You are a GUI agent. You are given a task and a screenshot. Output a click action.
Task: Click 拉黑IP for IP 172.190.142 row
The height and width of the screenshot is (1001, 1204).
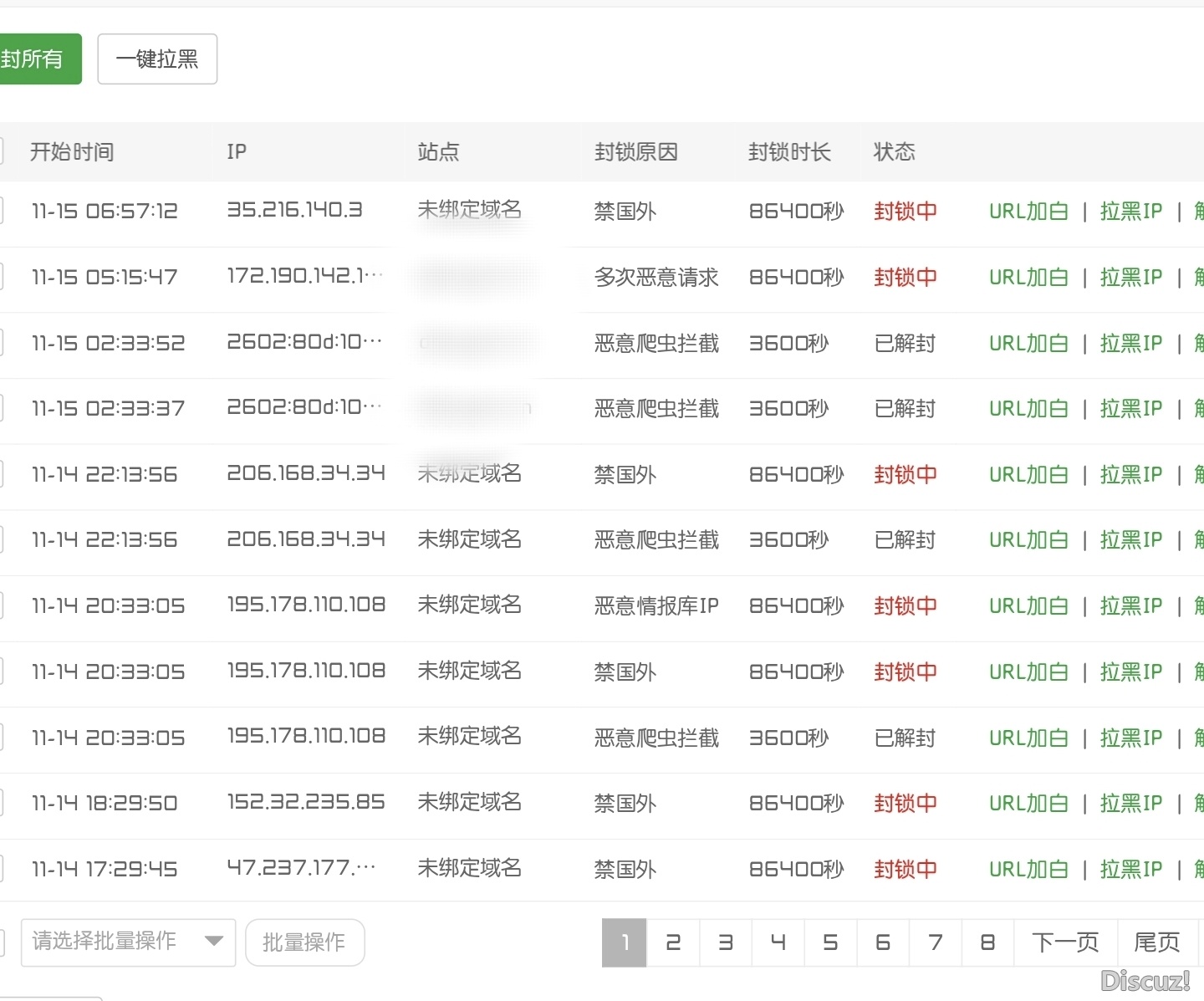[x=1130, y=277]
